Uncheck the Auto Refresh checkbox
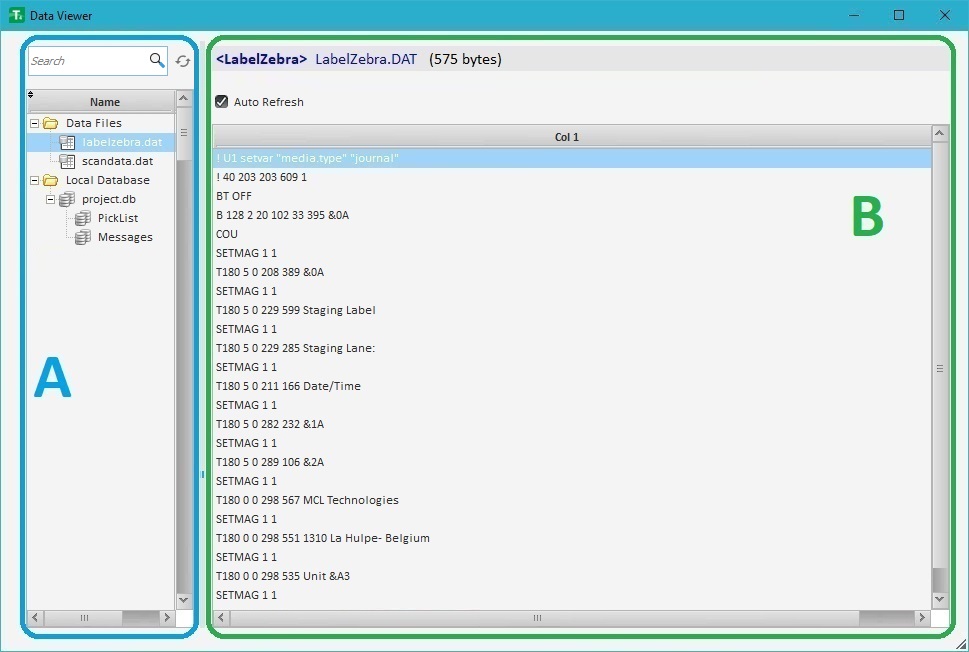The height and width of the screenshot is (652, 969). [x=222, y=102]
